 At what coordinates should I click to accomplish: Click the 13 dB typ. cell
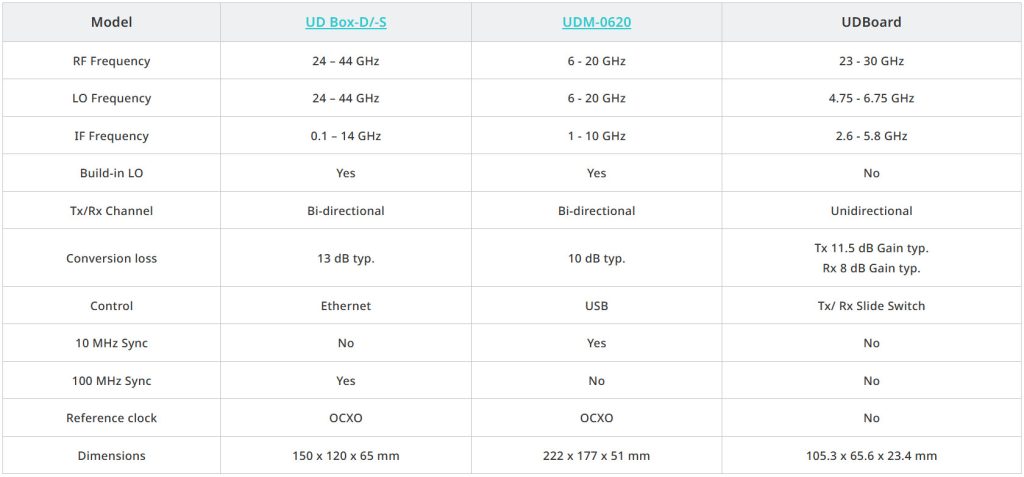[x=345, y=258]
